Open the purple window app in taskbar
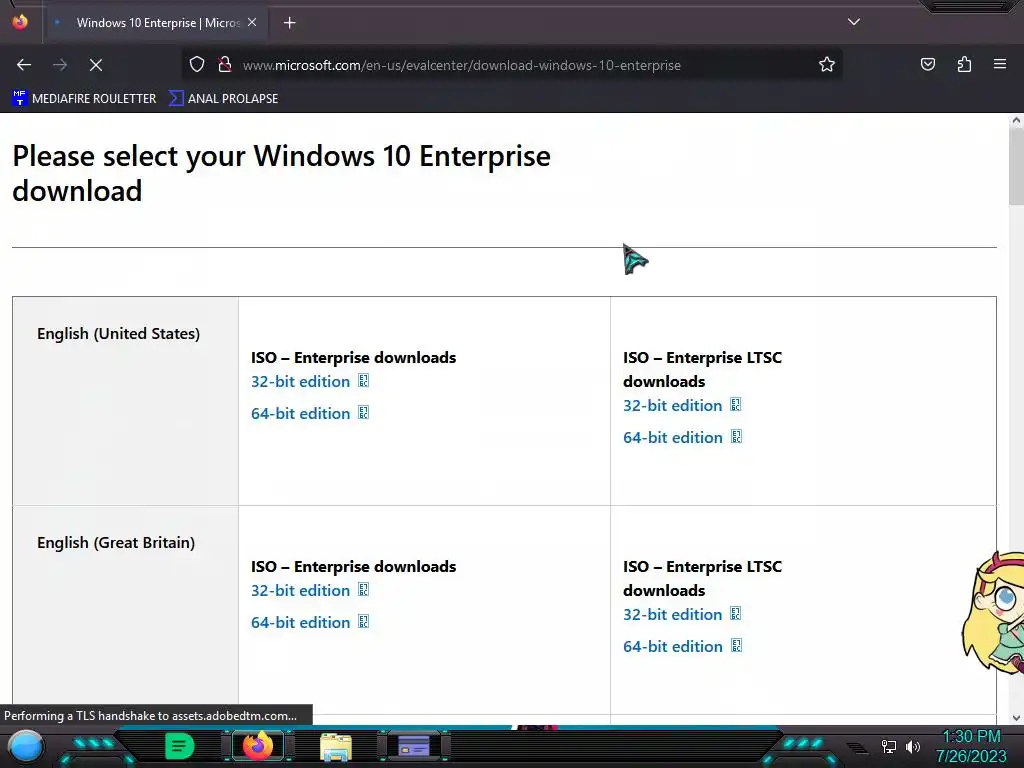The image size is (1024, 768). coord(414,746)
